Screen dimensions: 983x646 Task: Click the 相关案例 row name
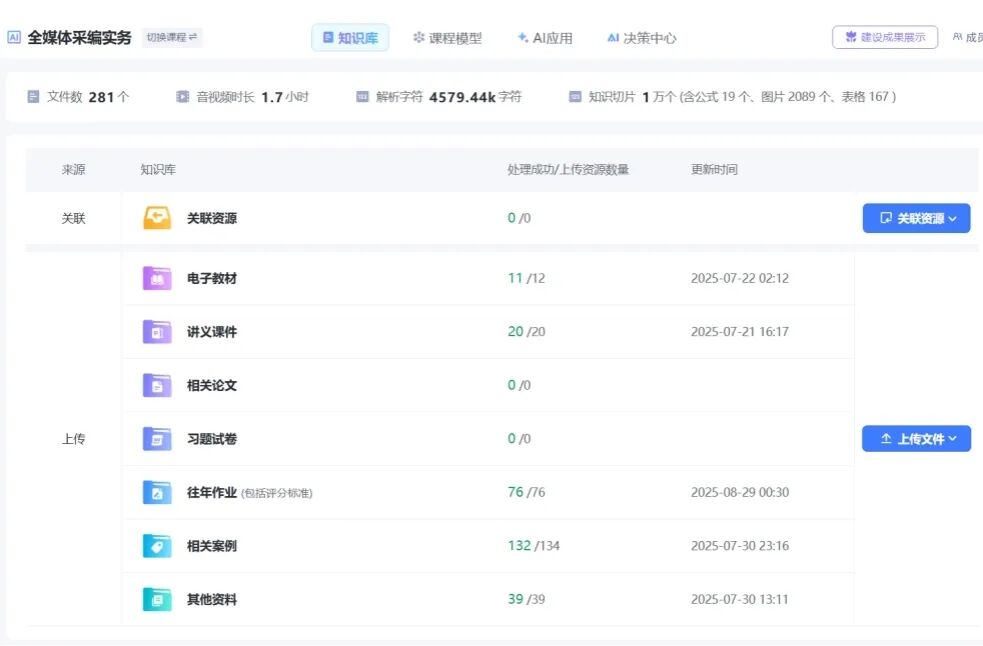[x=212, y=546]
